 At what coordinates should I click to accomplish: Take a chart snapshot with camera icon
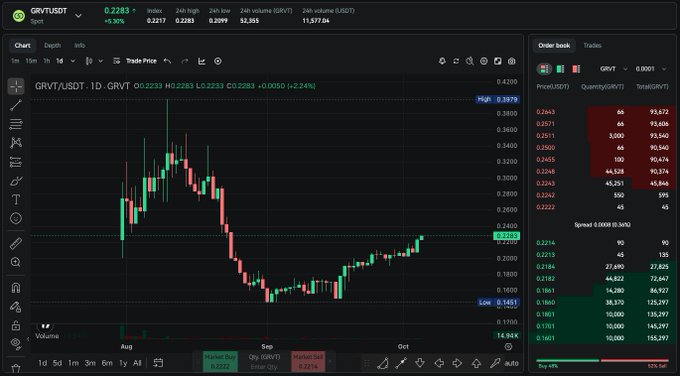512,61
